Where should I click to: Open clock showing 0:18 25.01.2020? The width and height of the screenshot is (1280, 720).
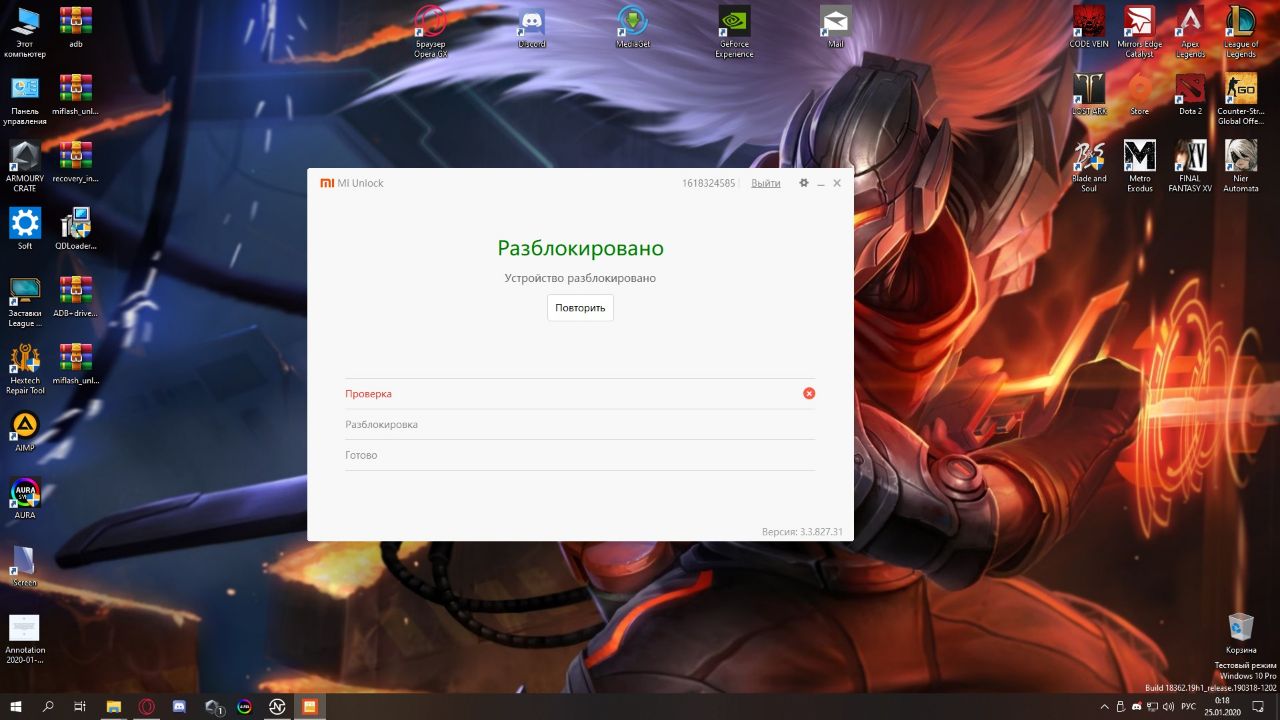coord(1222,706)
